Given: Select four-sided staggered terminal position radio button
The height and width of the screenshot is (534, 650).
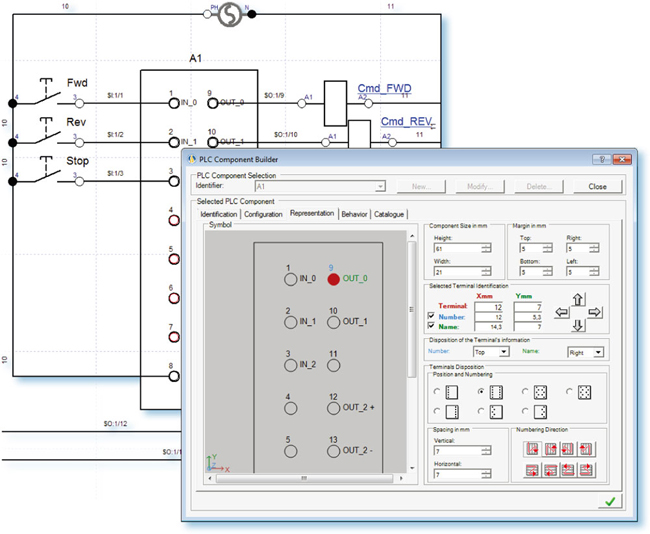Looking at the screenshot, I should click(x=570, y=391).
